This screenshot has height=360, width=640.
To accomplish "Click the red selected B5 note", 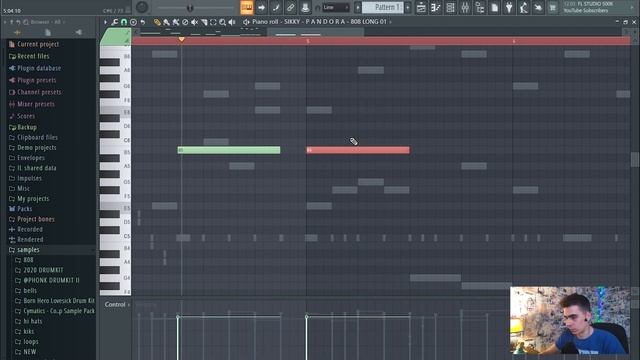I will (358, 150).
